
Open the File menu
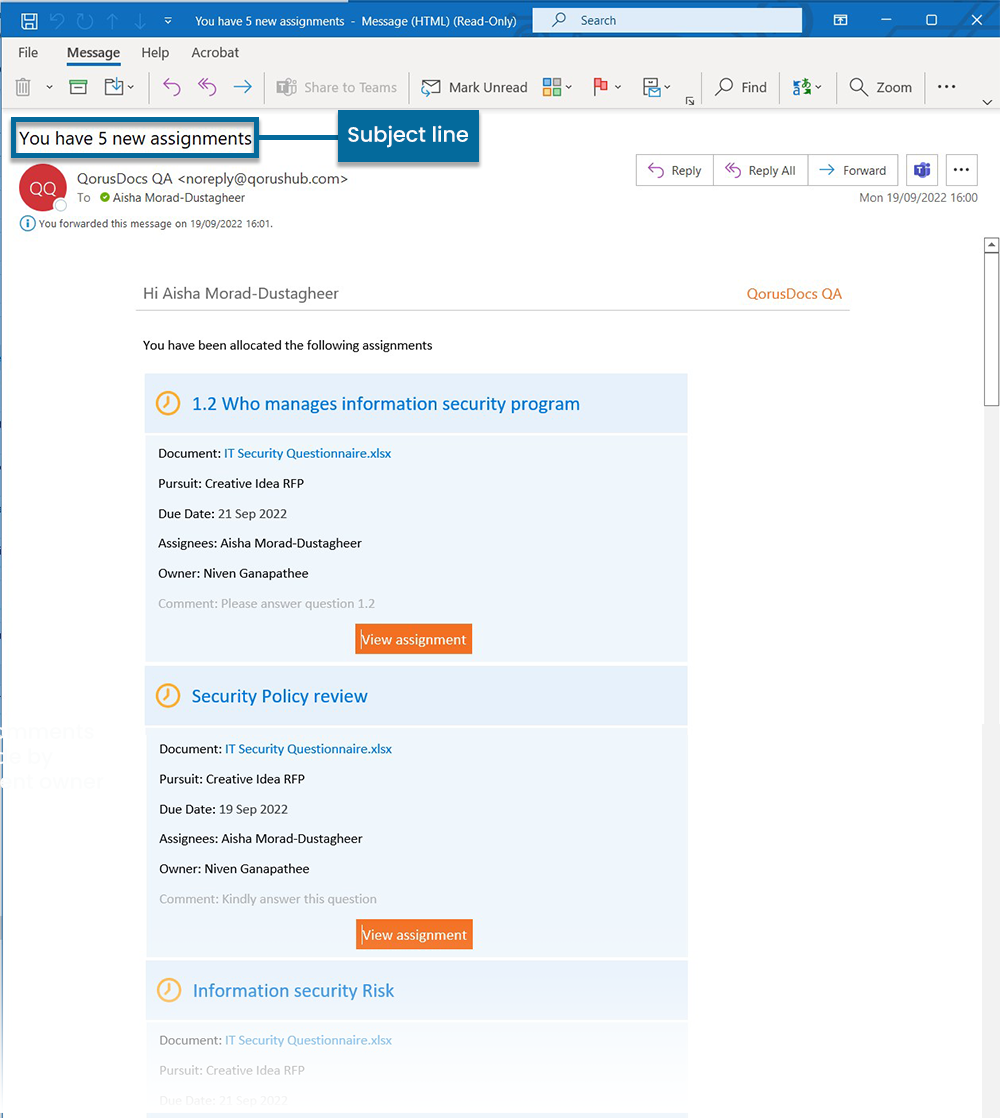coord(29,53)
